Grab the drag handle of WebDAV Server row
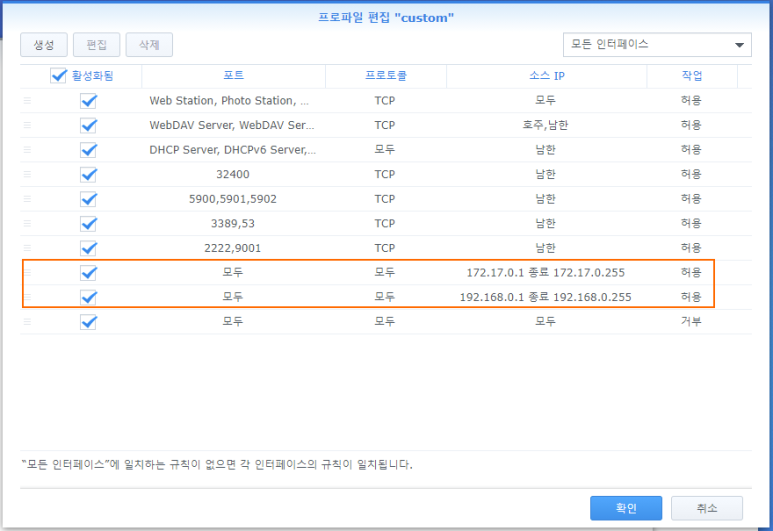Image resolution: width=773 pixels, height=531 pixels. pyautogui.click(x=28, y=125)
